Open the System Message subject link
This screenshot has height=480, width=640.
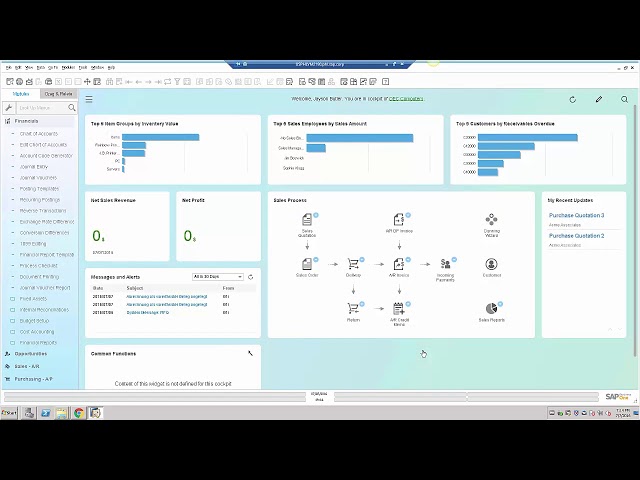(148, 313)
